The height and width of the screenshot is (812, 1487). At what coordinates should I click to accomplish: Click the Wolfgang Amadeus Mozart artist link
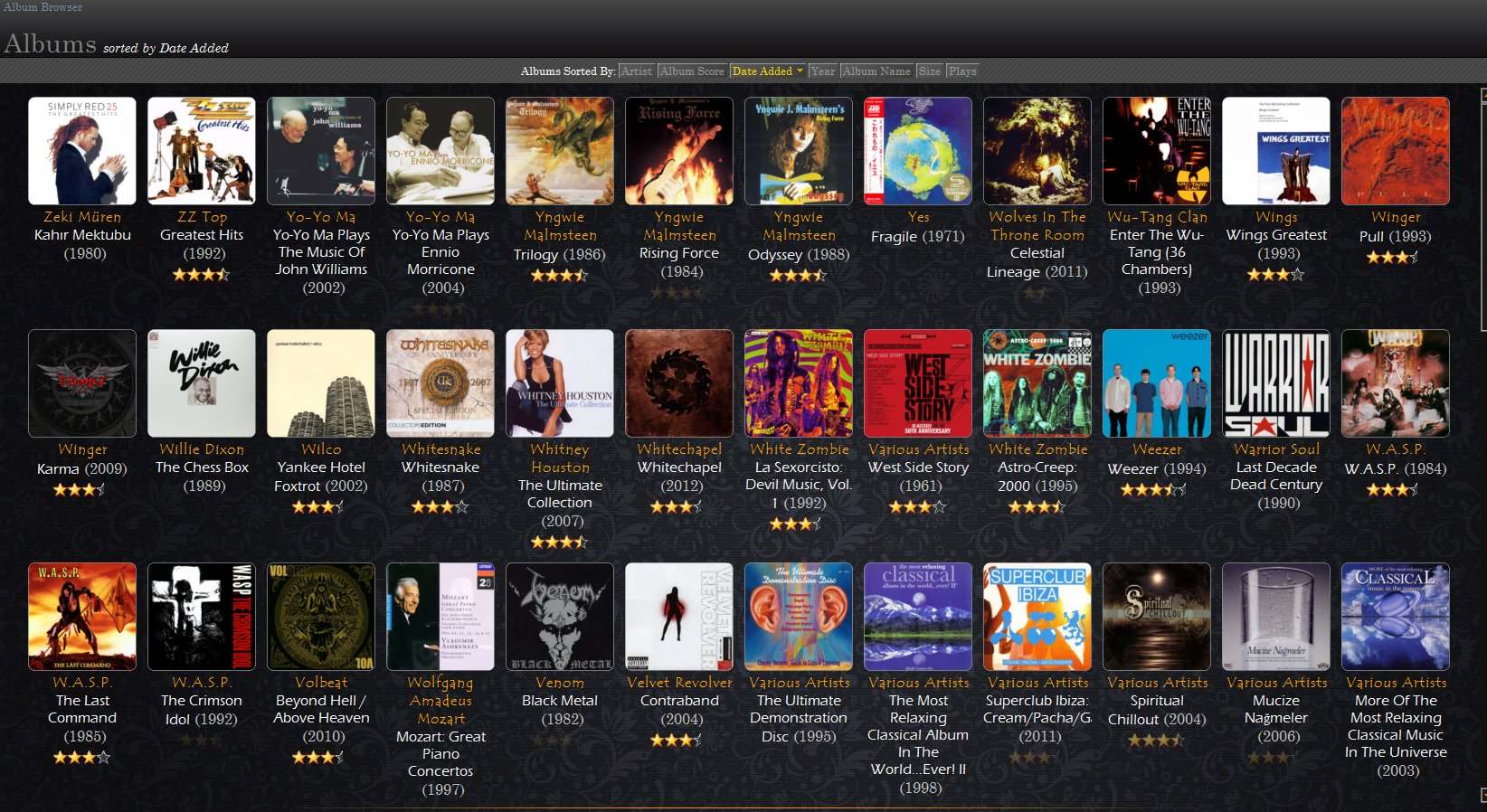pyautogui.click(x=440, y=701)
